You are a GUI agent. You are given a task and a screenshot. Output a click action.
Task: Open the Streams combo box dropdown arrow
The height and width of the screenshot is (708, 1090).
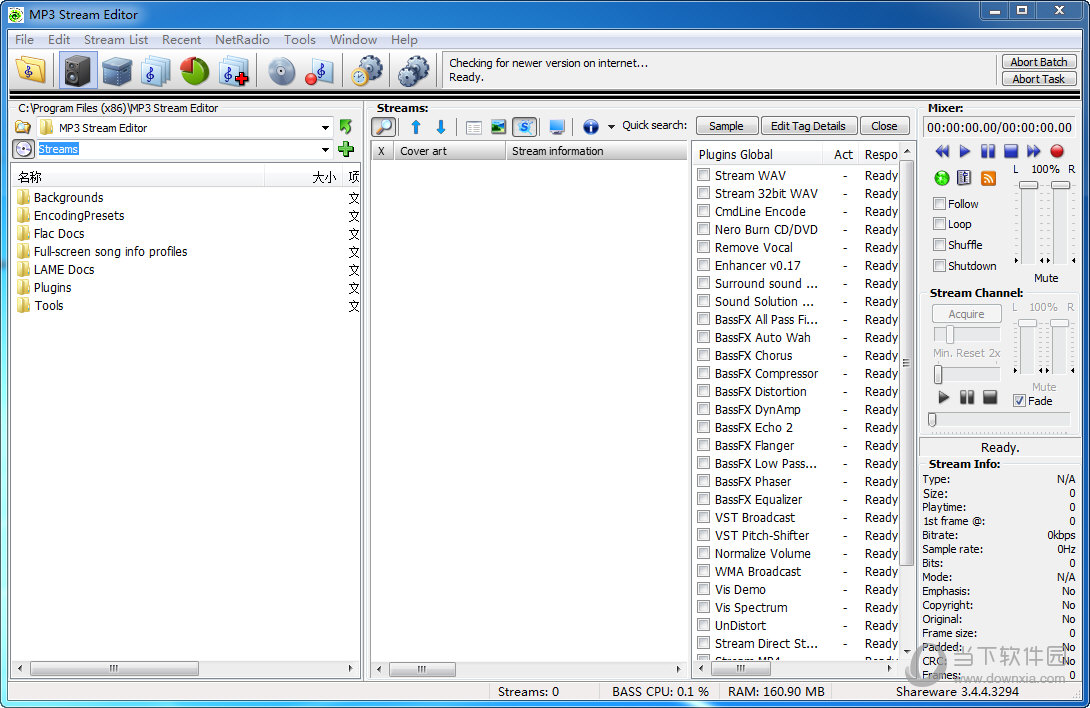point(325,150)
